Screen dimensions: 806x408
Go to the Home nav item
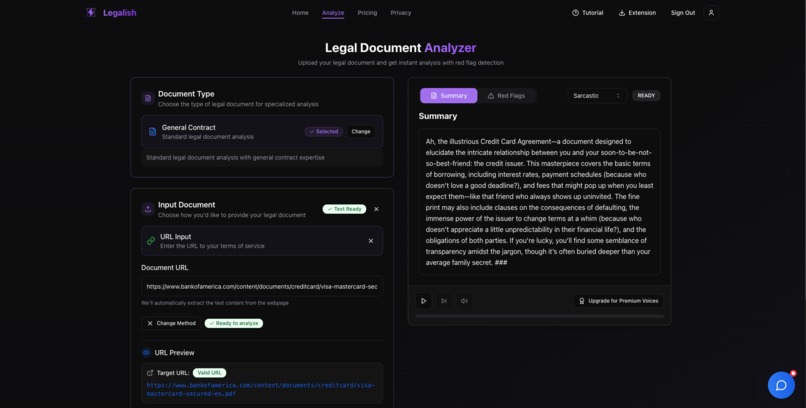300,13
